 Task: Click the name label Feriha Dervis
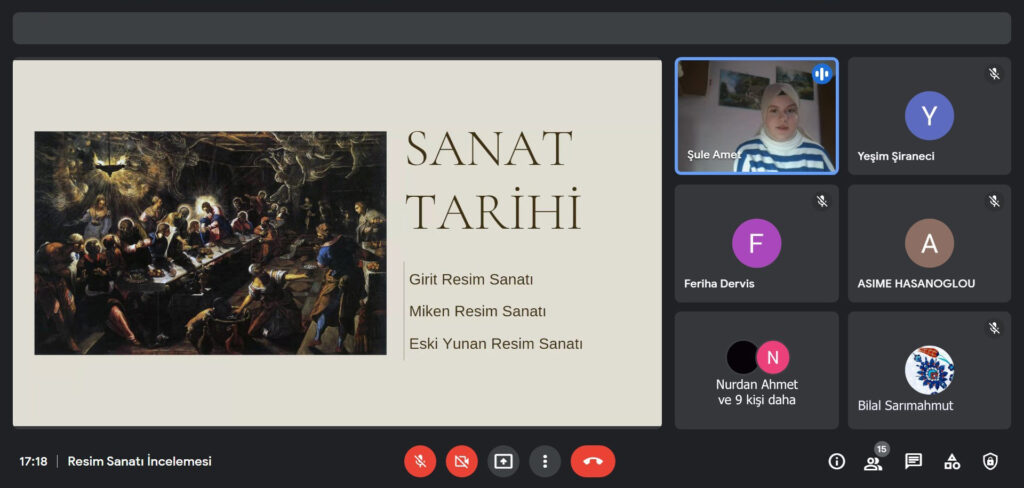719,284
